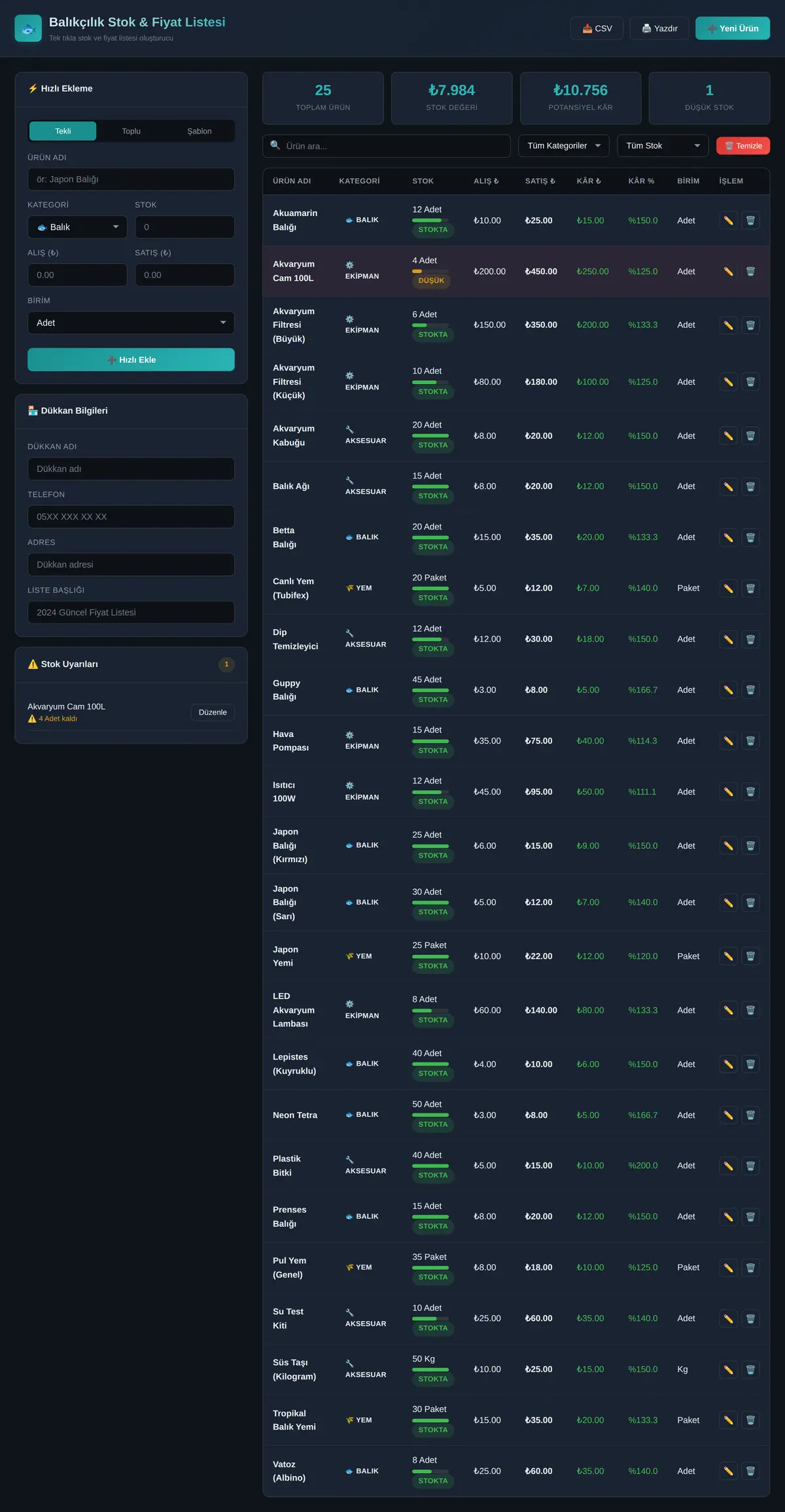
Task: Click the Hızlı Ekle button
Action: 131,360
